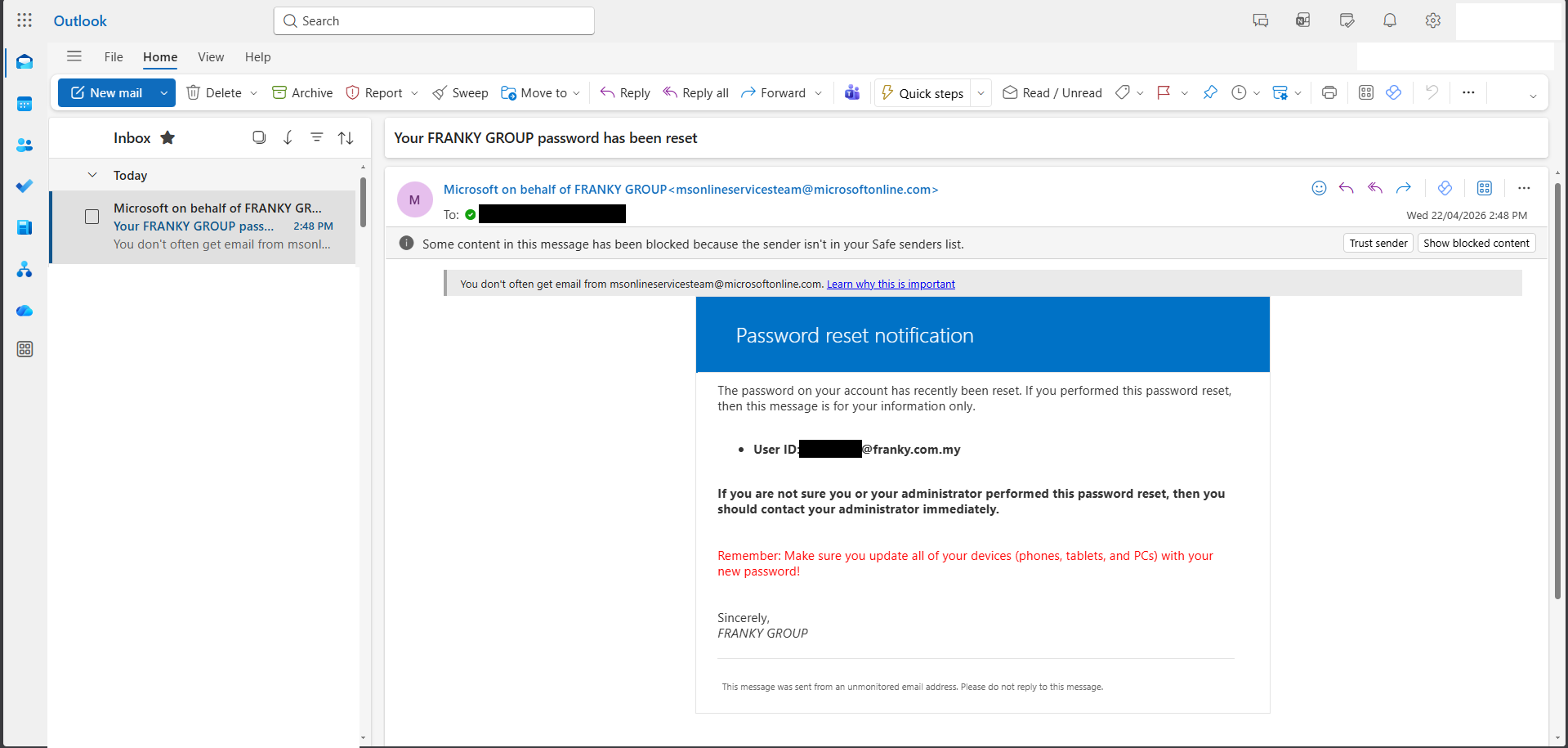This screenshot has height=748, width=1568.
Task: Click the Jump to arrow in the Inbox header
Action: pos(288,137)
